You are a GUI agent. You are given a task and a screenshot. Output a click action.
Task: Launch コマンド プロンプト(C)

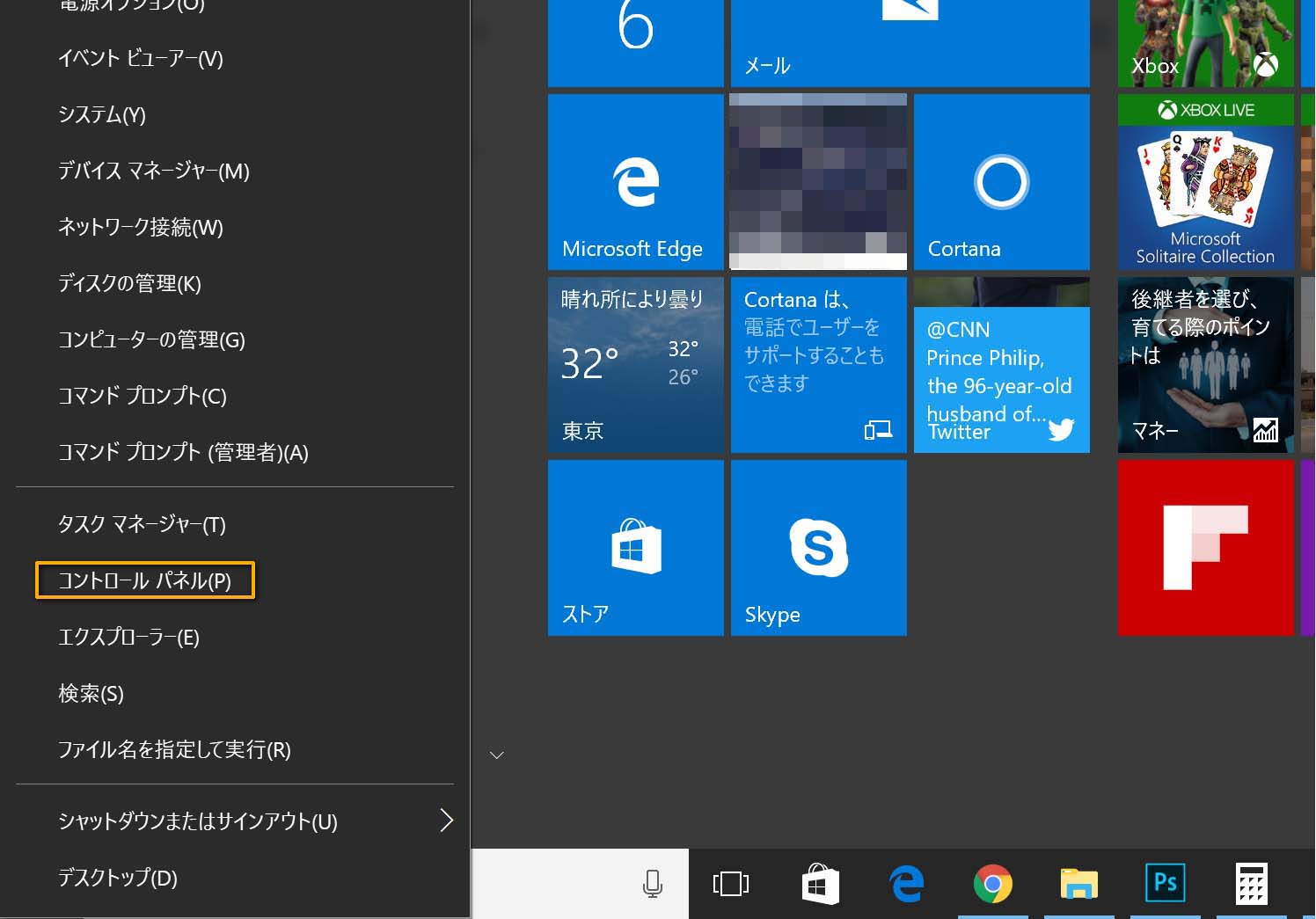(x=235, y=397)
